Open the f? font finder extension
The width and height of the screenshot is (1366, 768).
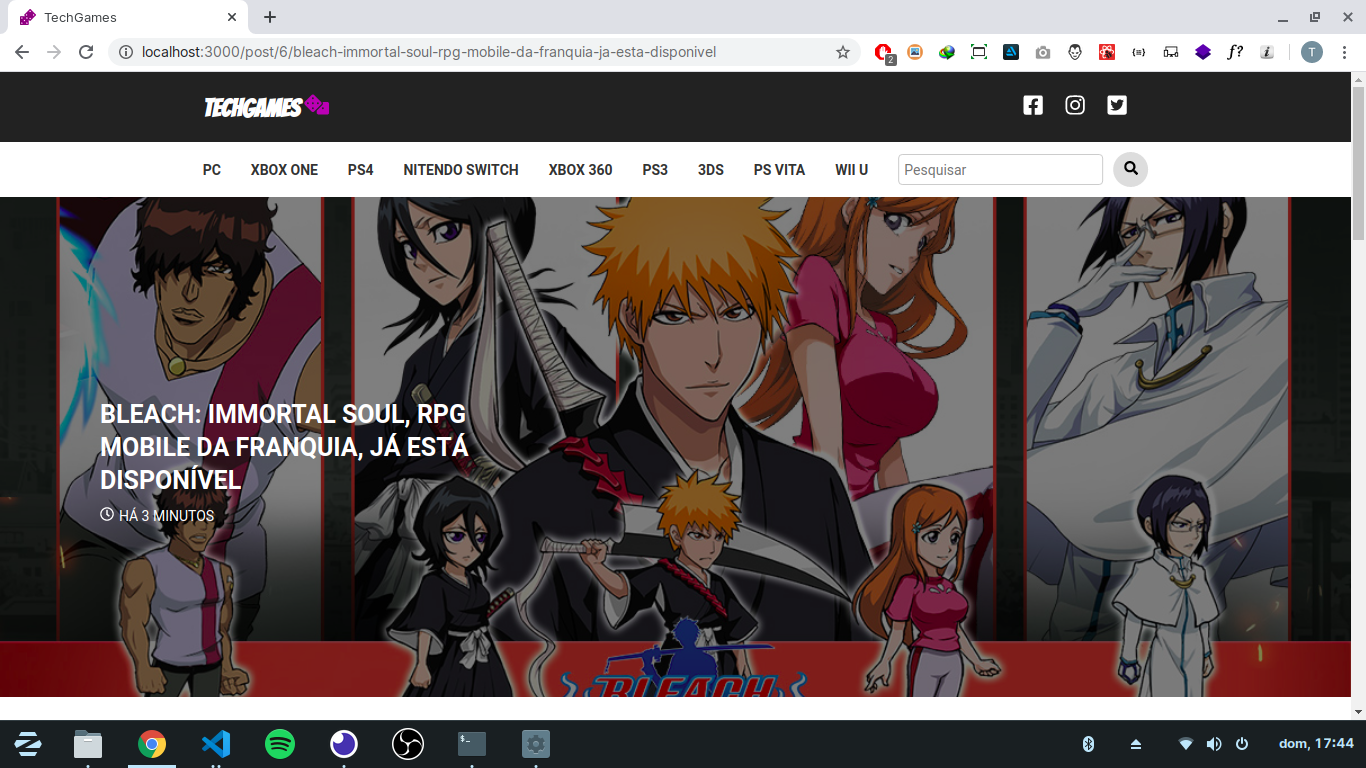click(x=1235, y=52)
